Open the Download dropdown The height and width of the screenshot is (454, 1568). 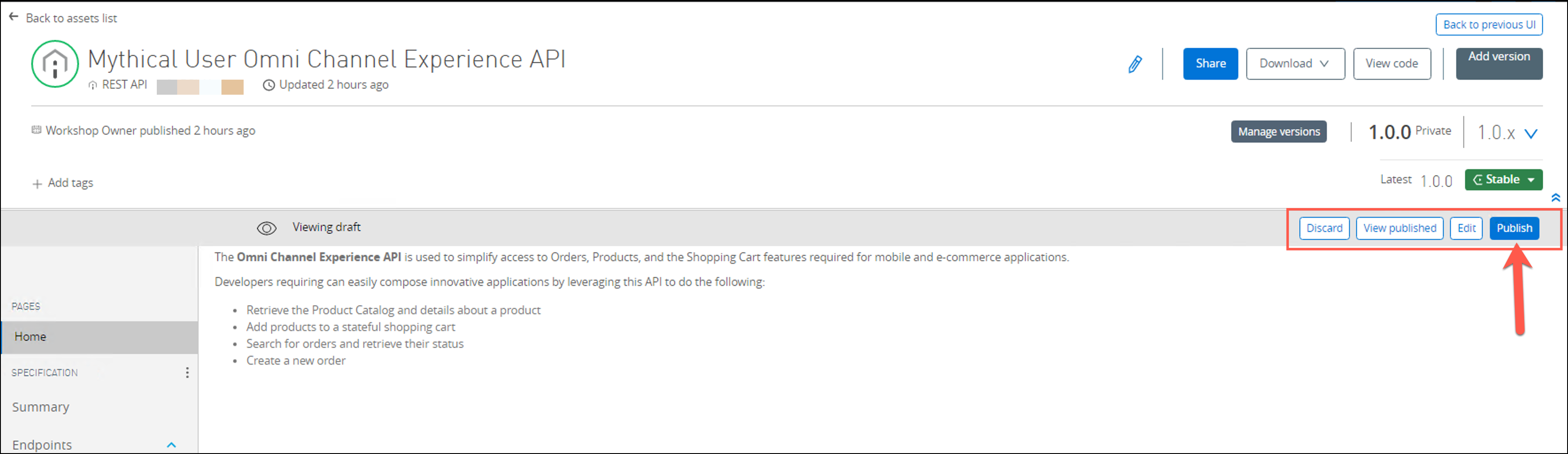pos(1295,64)
